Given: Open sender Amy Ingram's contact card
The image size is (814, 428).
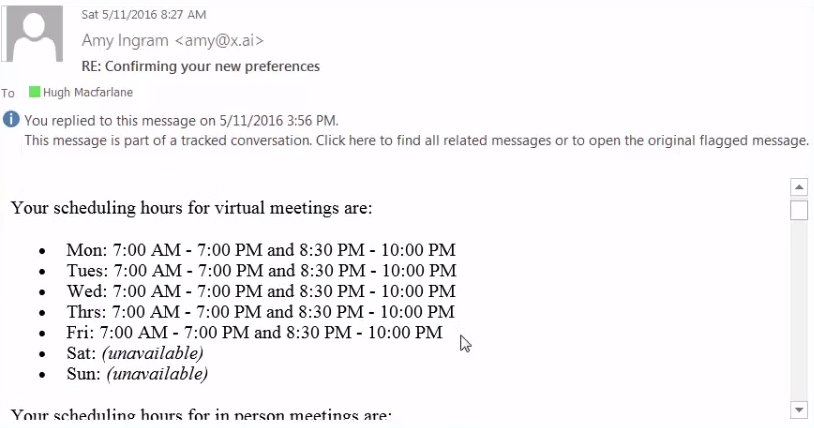Looking at the screenshot, I should tap(173, 40).
